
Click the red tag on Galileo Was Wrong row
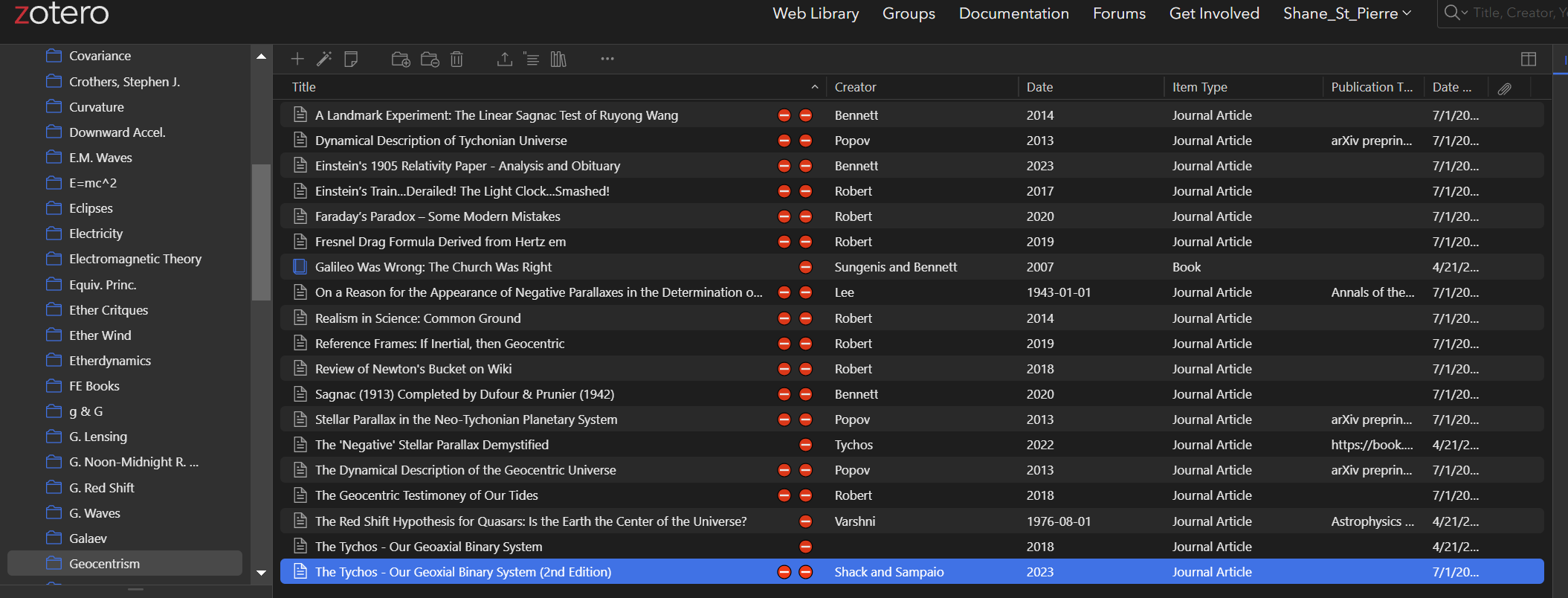tap(805, 267)
